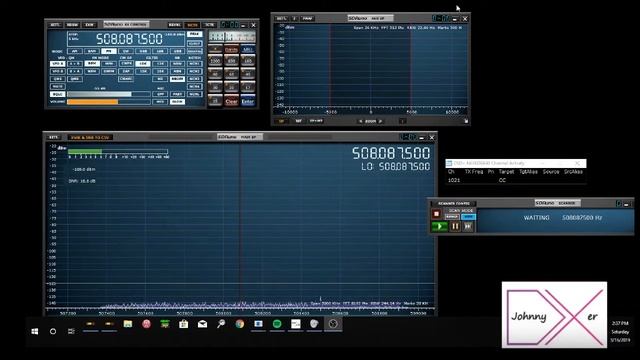Click the TX Freq column header in DSD+
The height and width of the screenshot is (360, 640).
(474, 172)
